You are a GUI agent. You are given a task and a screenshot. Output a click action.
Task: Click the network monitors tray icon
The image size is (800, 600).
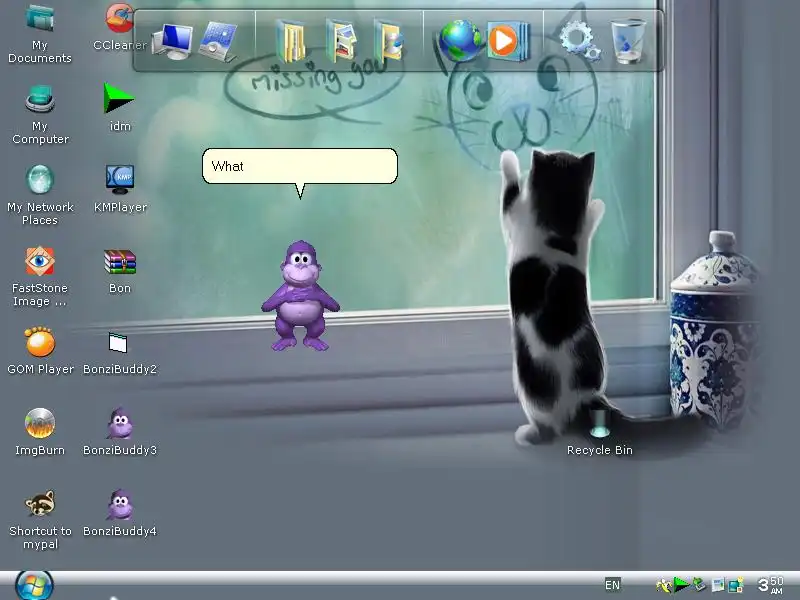point(736,585)
